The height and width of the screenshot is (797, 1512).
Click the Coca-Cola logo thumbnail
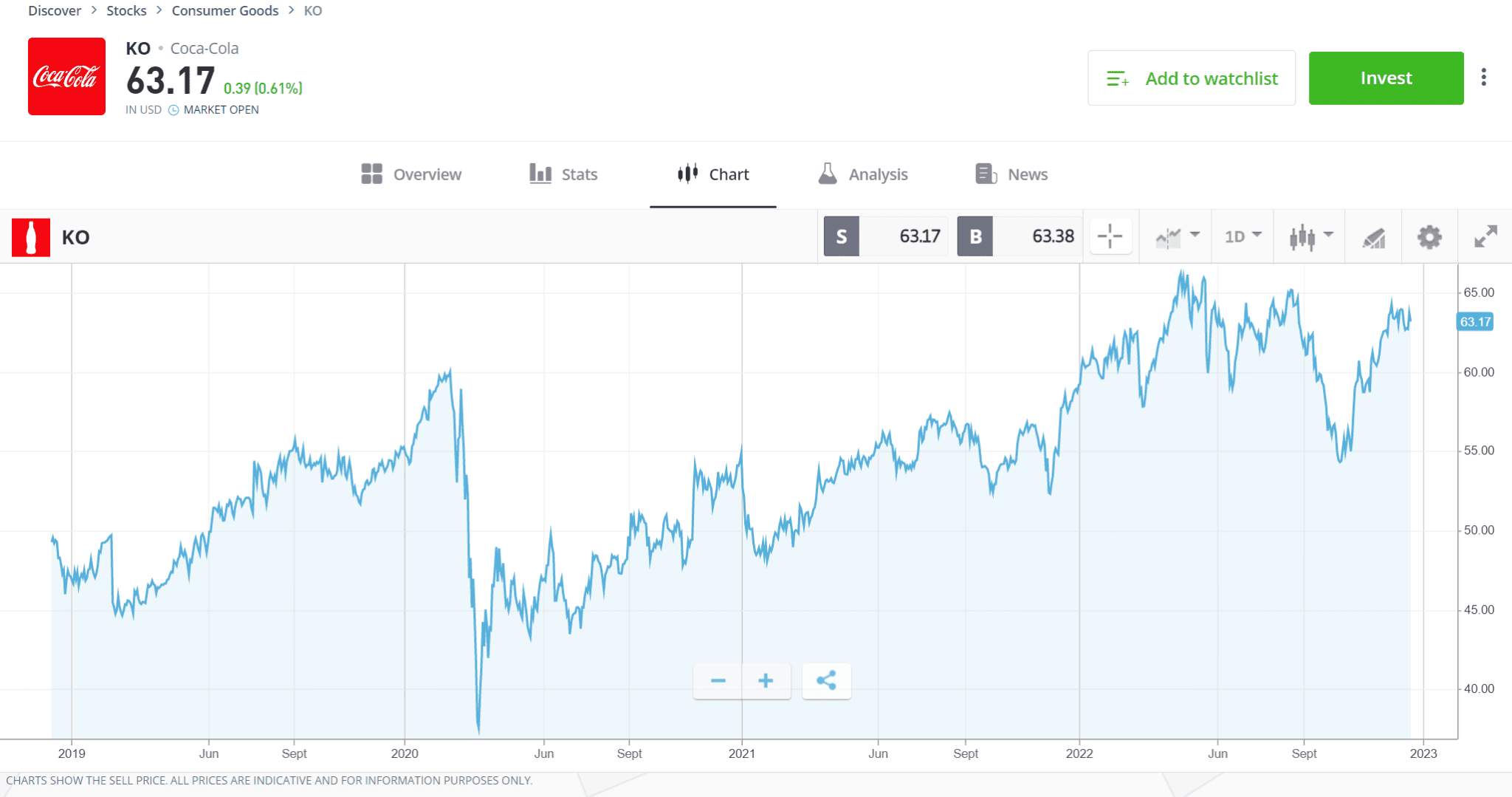[x=66, y=77]
